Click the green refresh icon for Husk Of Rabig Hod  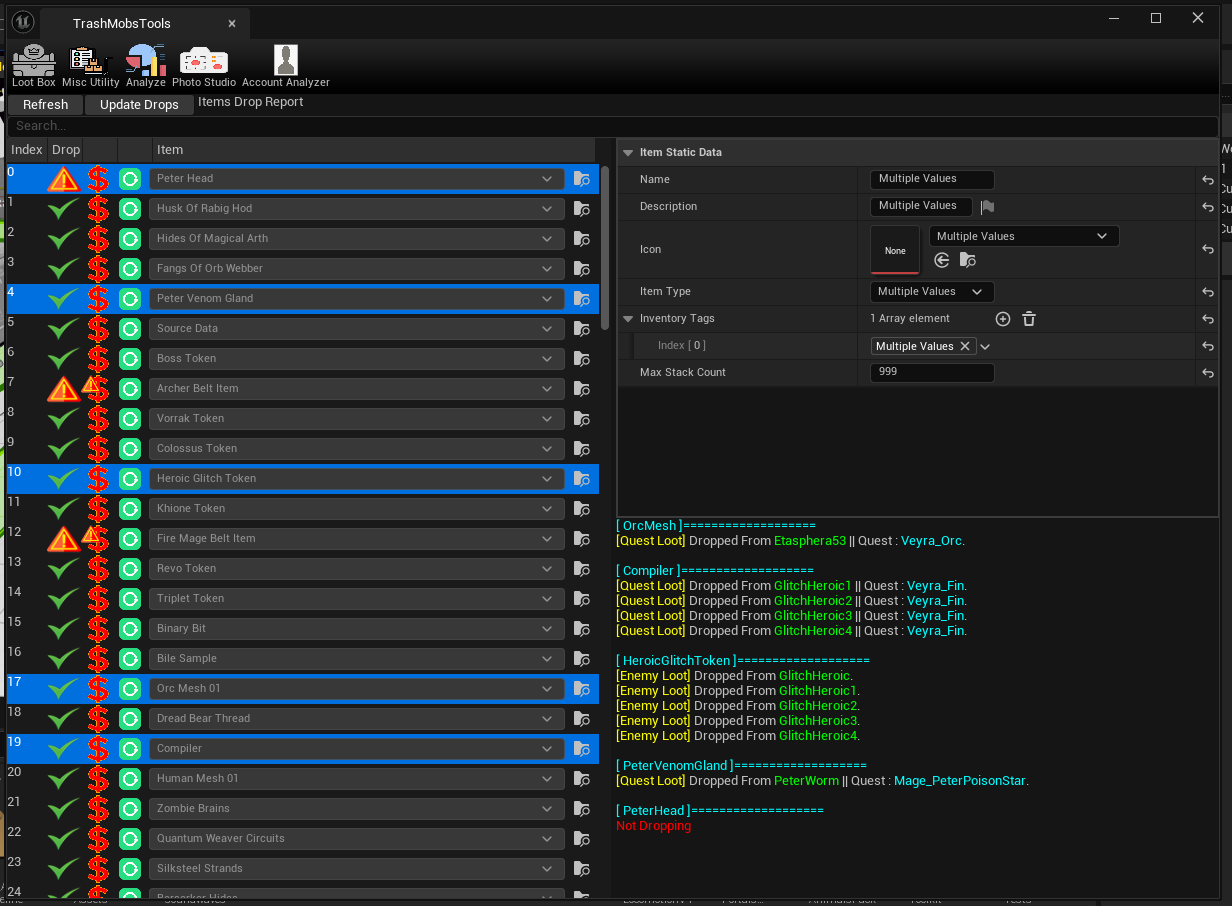pos(130,209)
